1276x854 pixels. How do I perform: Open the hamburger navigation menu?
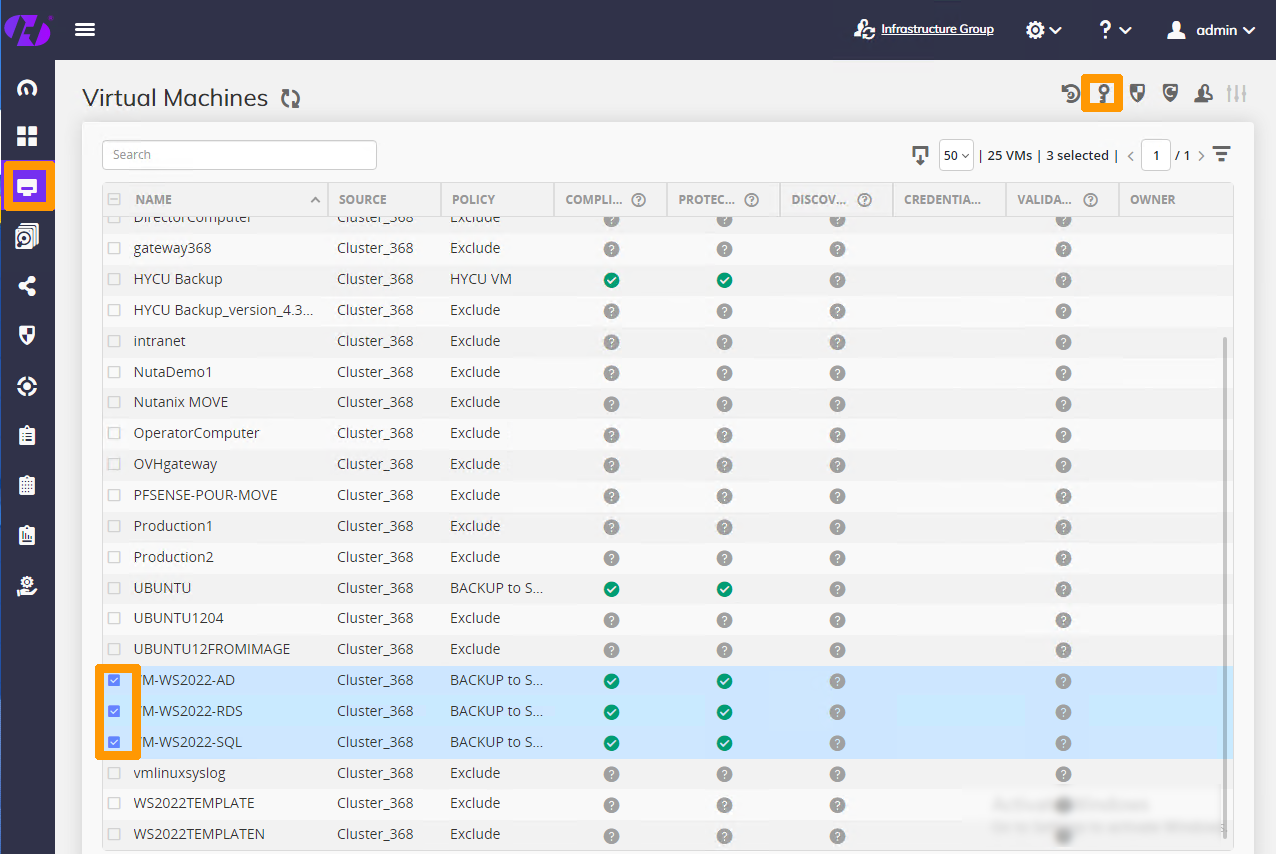(x=85, y=29)
